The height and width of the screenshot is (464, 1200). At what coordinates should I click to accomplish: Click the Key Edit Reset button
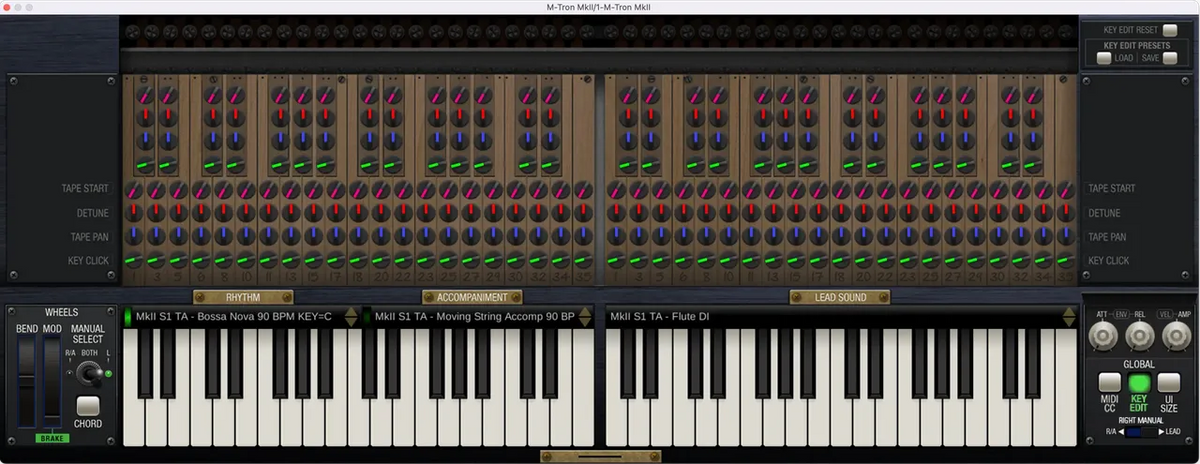[x=1169, y=30]
